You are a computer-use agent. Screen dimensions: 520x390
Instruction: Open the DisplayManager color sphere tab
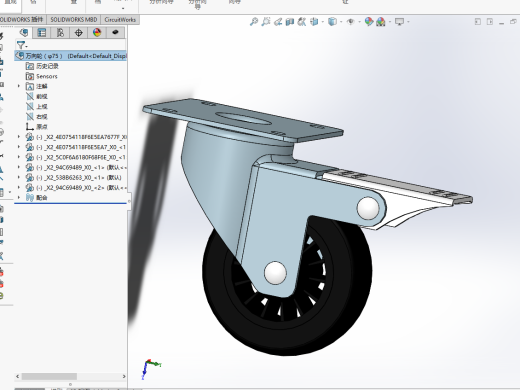click(x=97, y=32)
